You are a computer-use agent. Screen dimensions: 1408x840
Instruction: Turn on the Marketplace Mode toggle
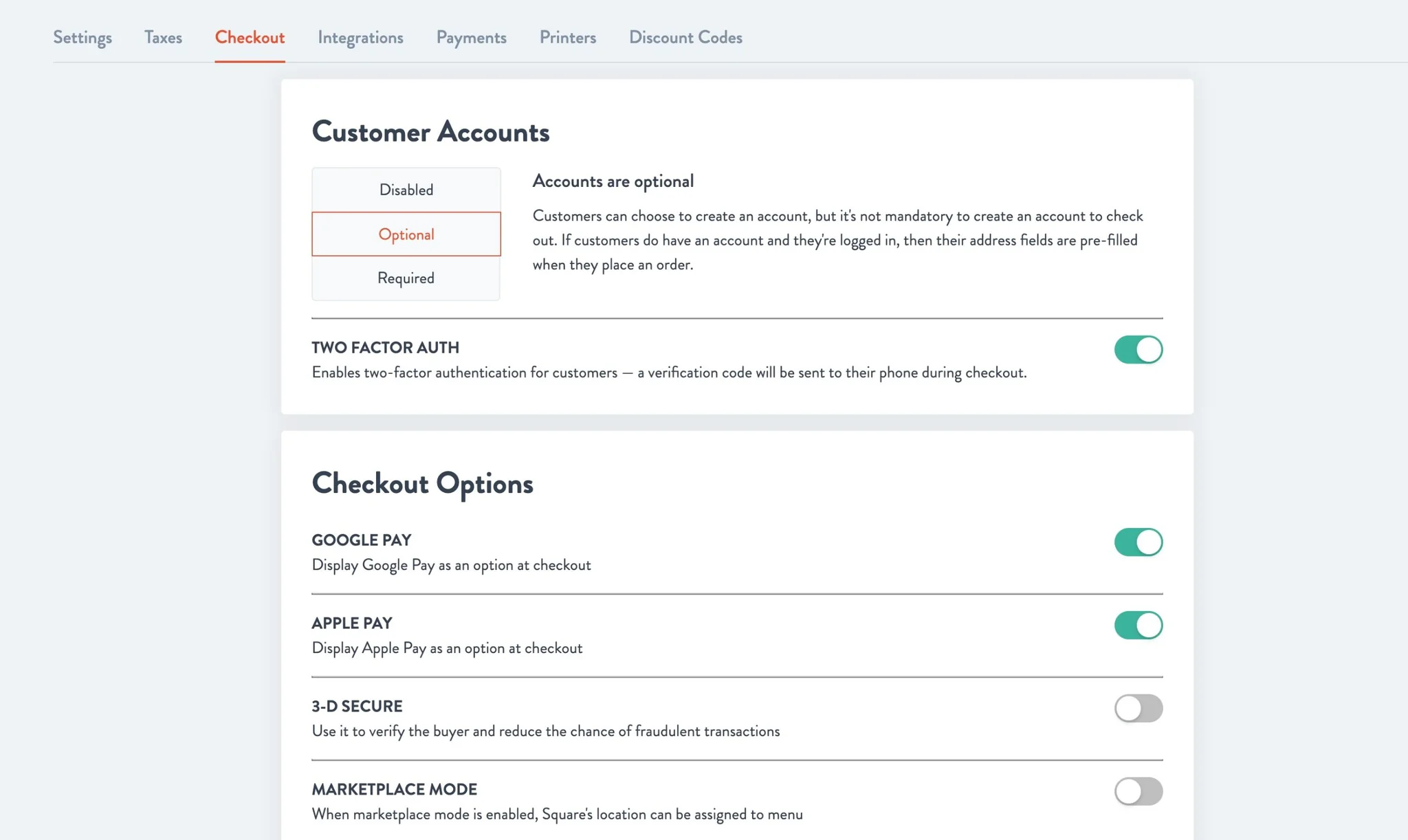(1138, 791)
